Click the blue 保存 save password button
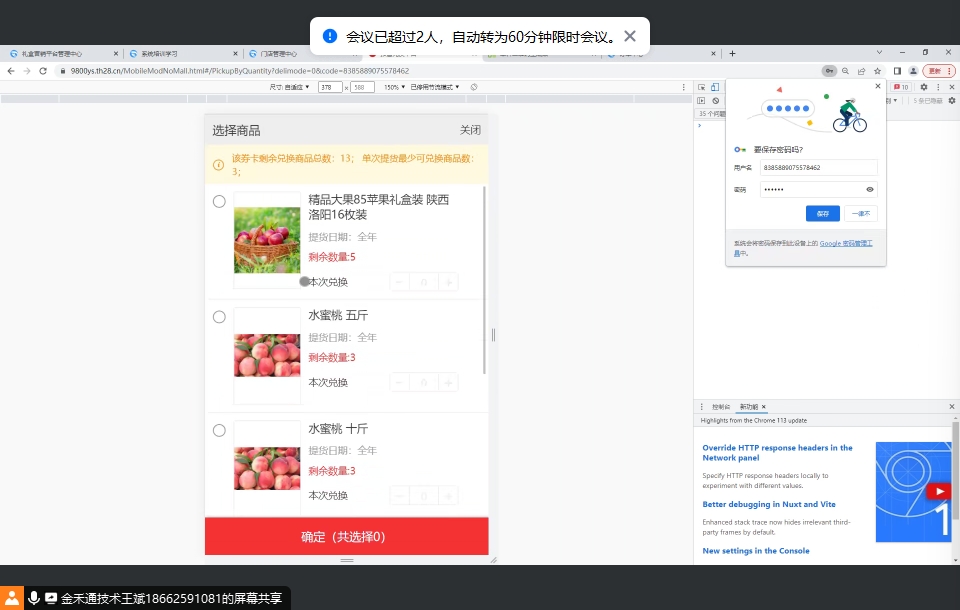Viewport: 960px width, 610px height. coord(822,213)
